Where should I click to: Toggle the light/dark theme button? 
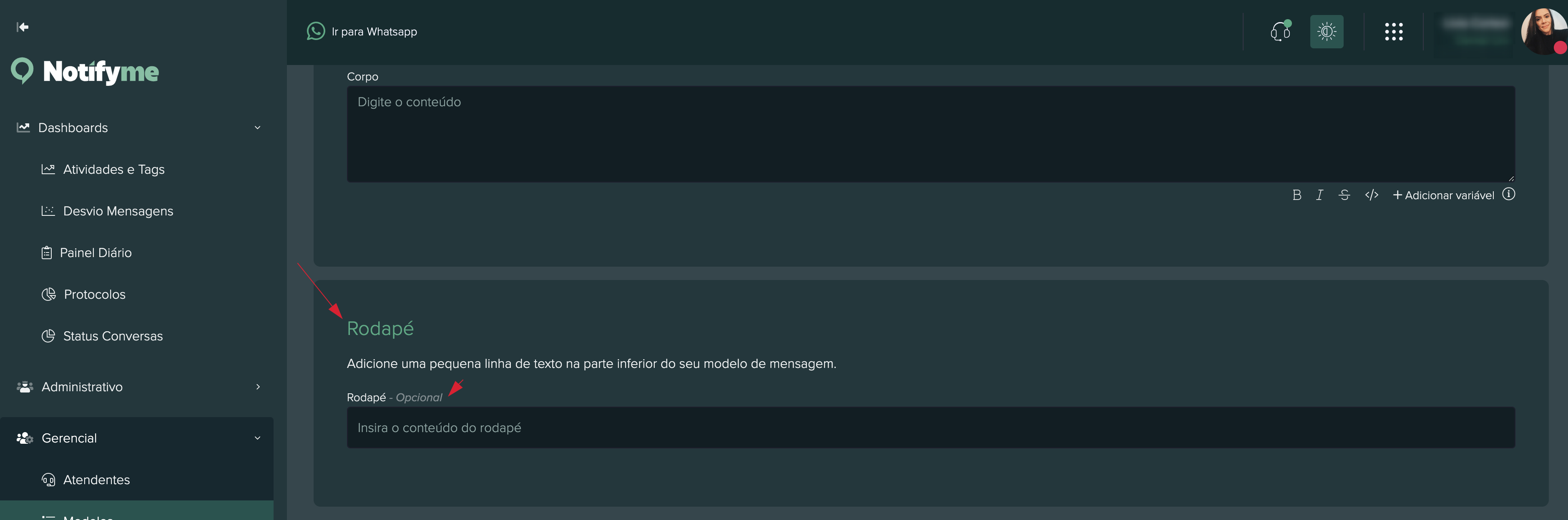click(x=1327, y=32)
